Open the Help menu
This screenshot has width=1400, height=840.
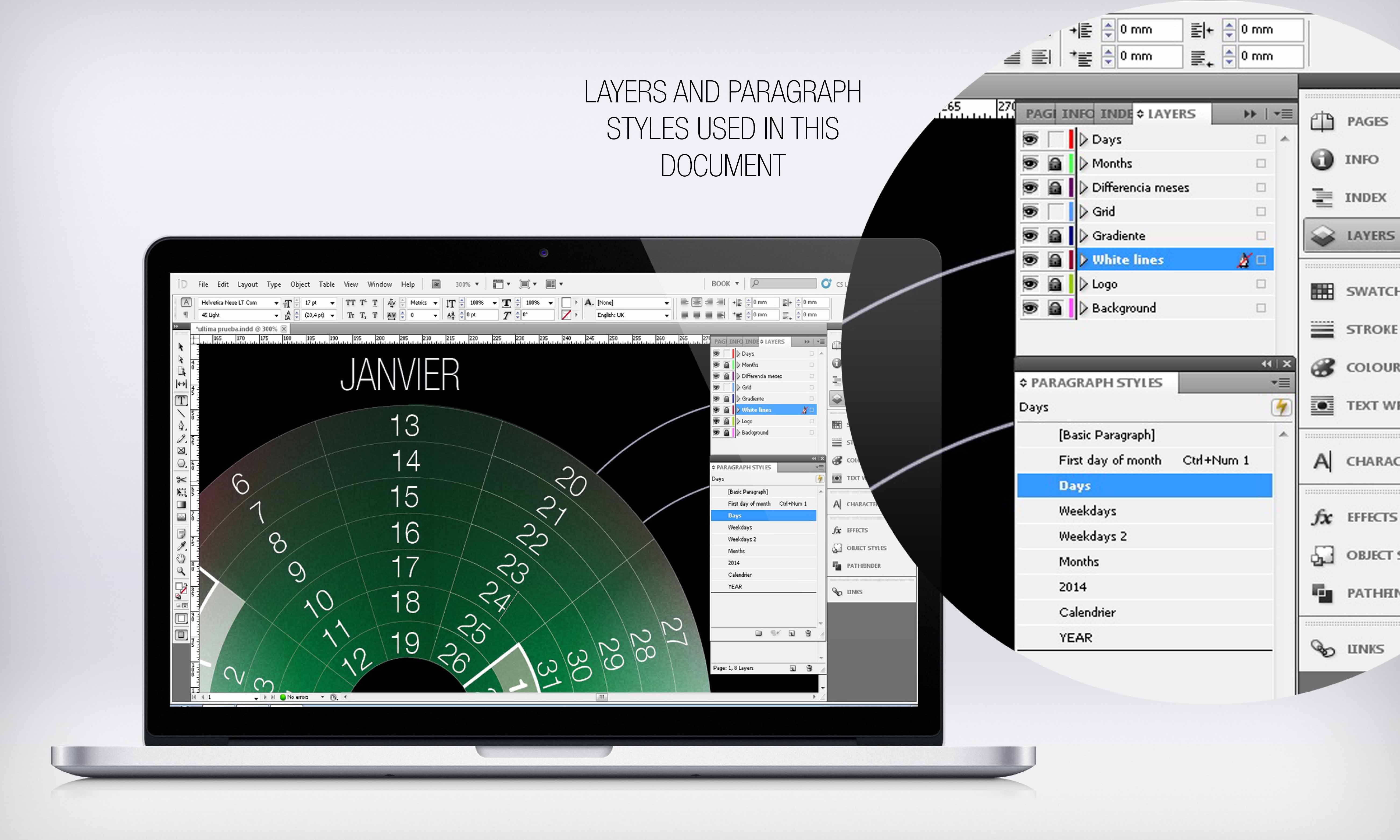click(x=408, y=284)
